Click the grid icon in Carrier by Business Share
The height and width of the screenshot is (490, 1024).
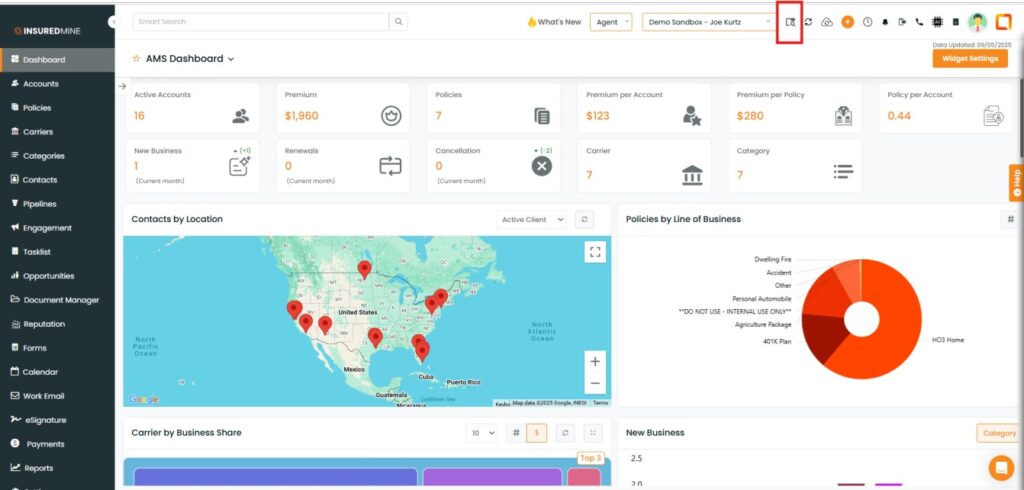click(593, 433)
